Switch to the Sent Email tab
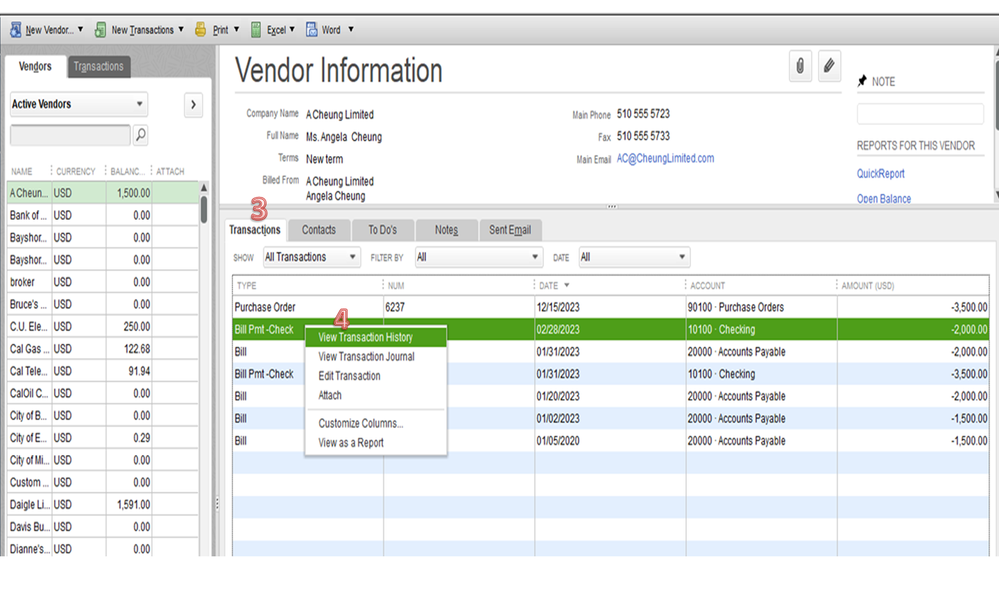The width and height of the screenshot is (999, 591). tap(510, 230)
